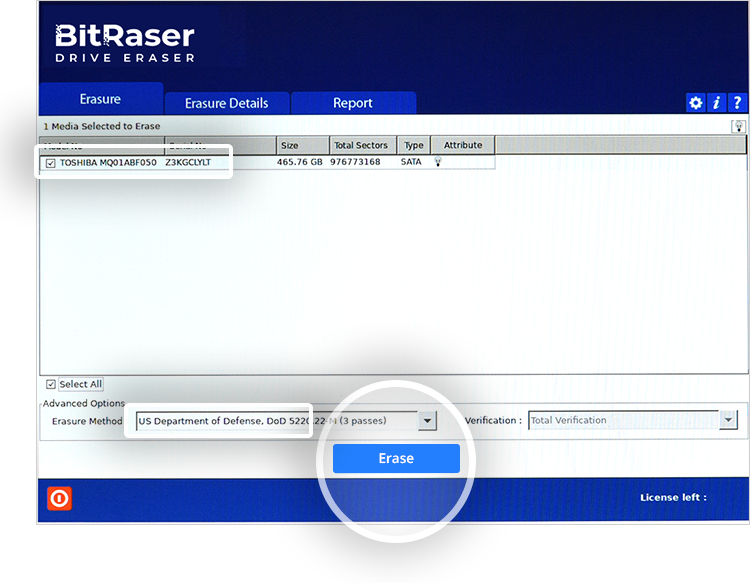Open the settings gear icon

(x=695, y=102)
